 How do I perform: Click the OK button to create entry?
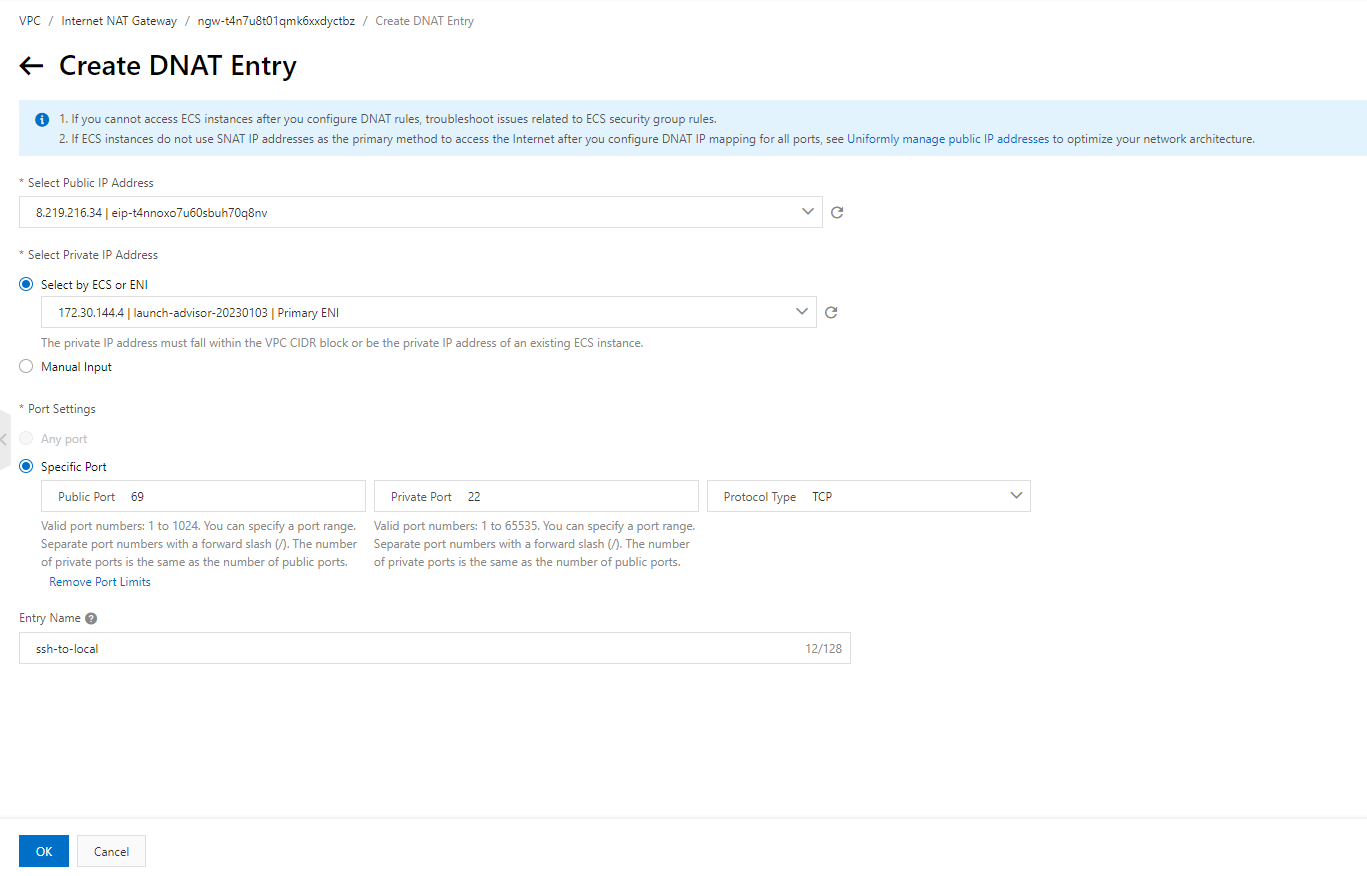[x=44, y=851]
